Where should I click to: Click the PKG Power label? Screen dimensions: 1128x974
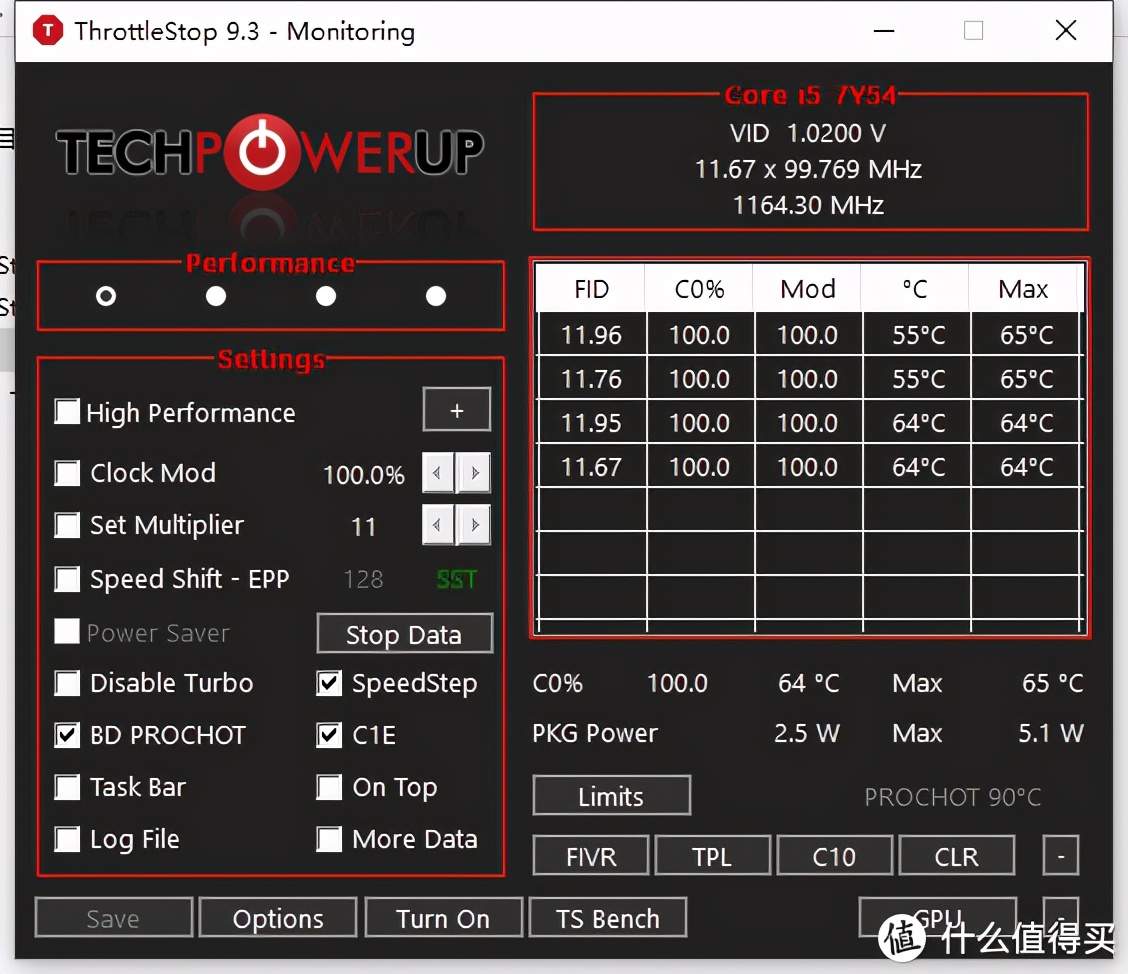[x=595, y=733]
